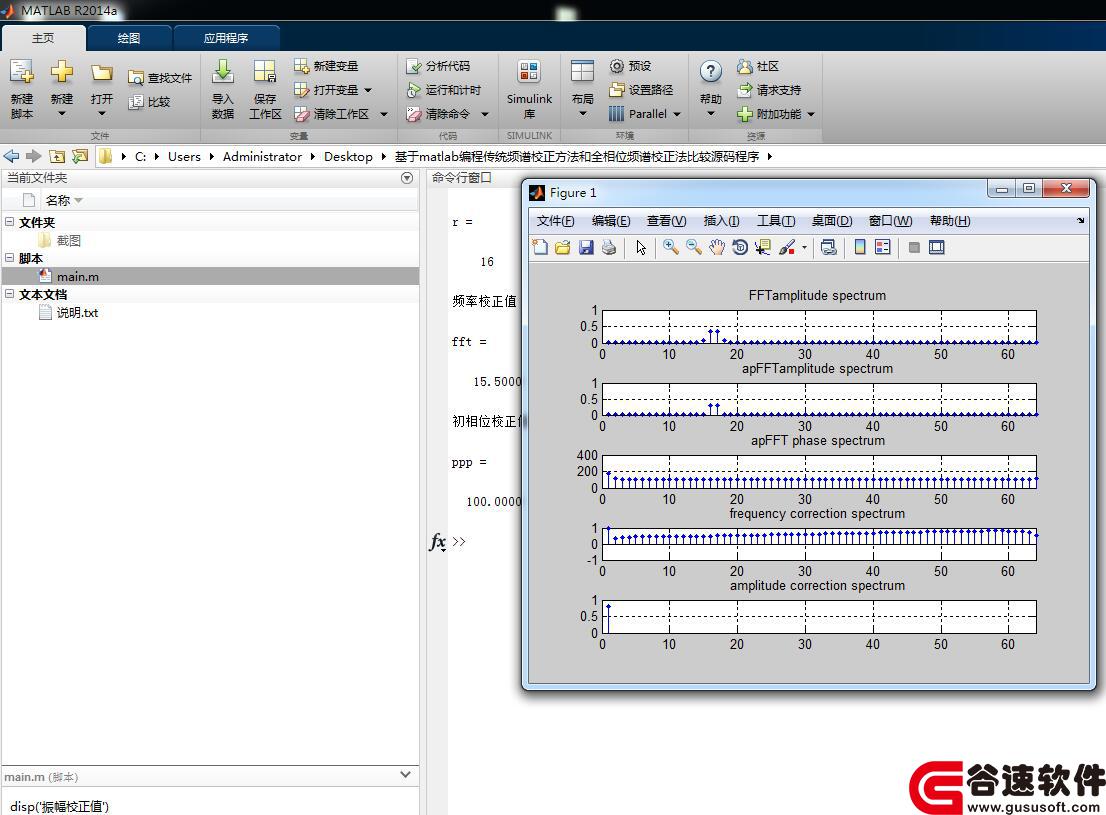
Task: Select the Edit Plot arrow tool
Action: click(640, 248)
